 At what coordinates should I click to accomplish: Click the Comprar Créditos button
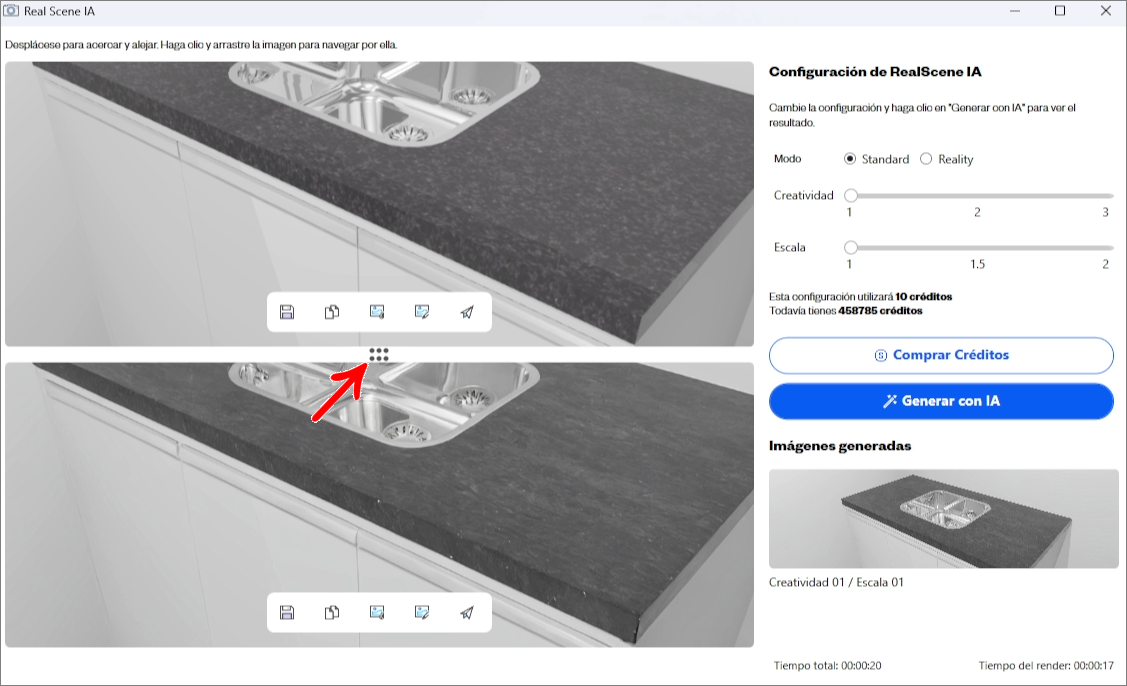coord(940,355)
